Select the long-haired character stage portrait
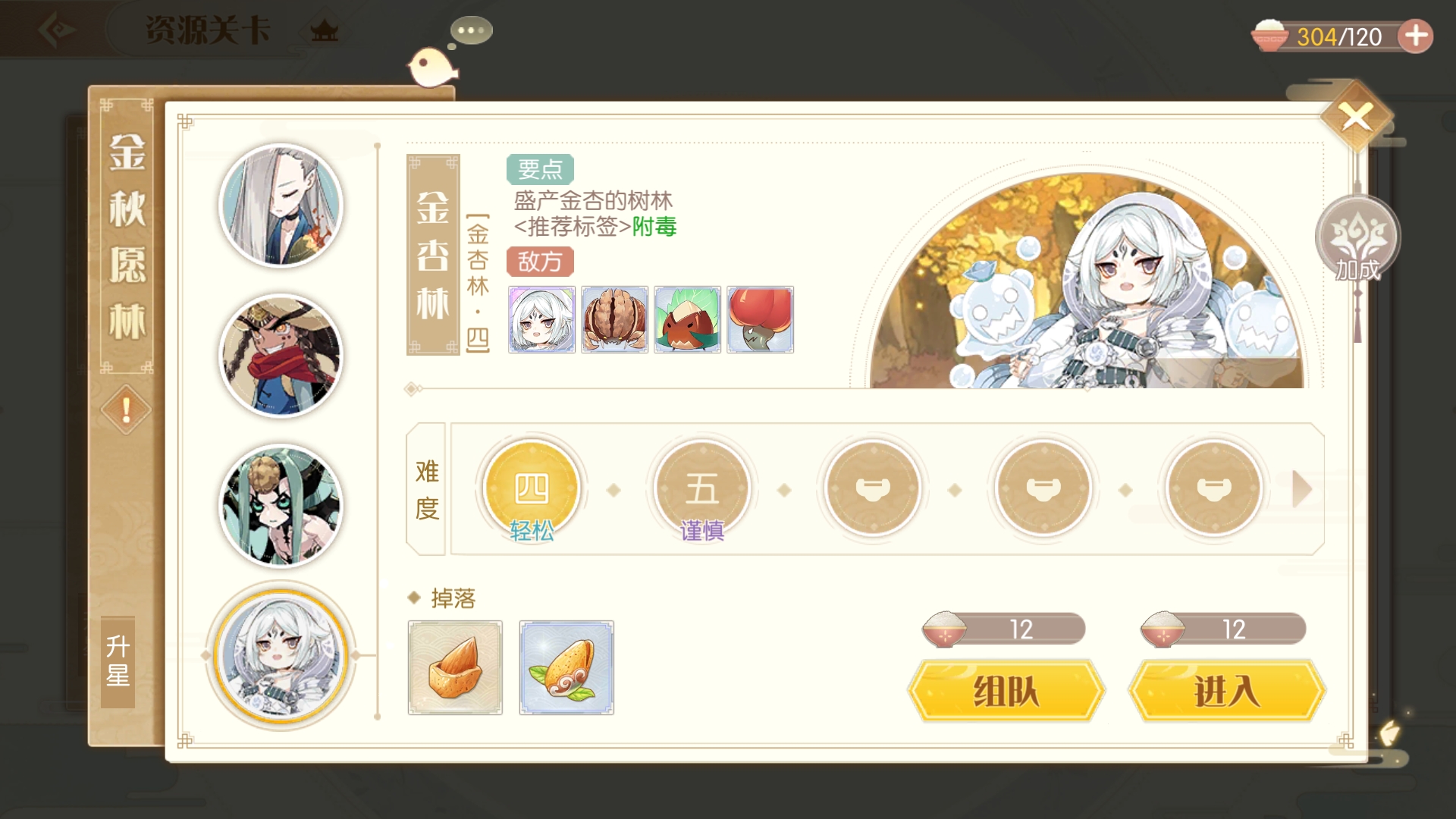Image resolution: width=1456 pixels, height=819 pixels. [x=281, y=206]
